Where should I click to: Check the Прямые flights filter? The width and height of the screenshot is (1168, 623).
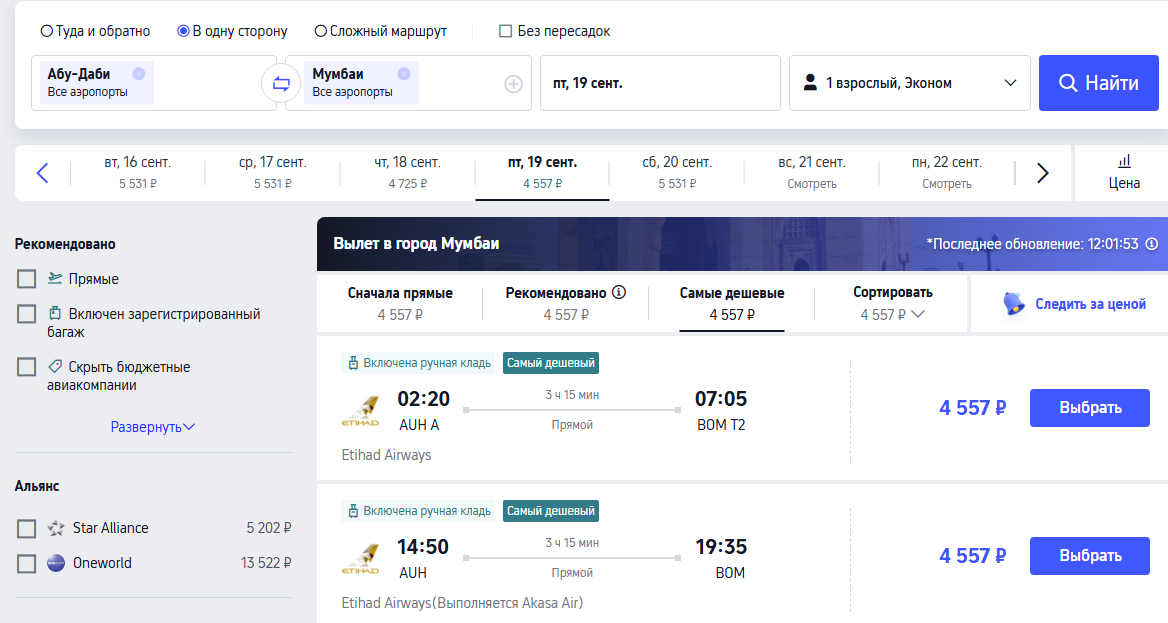tap(27, 279)
